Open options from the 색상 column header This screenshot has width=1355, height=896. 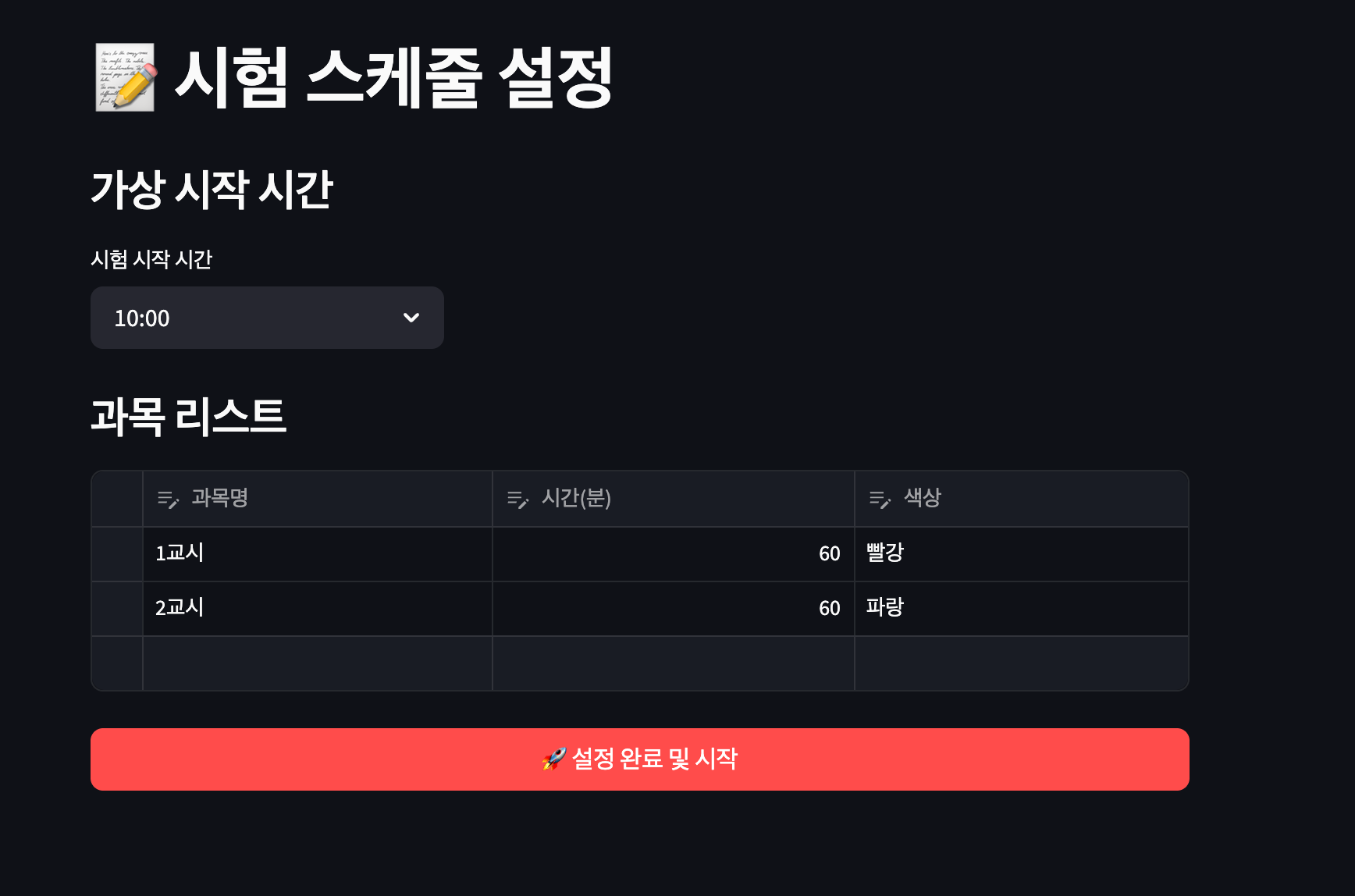(921, 498)
